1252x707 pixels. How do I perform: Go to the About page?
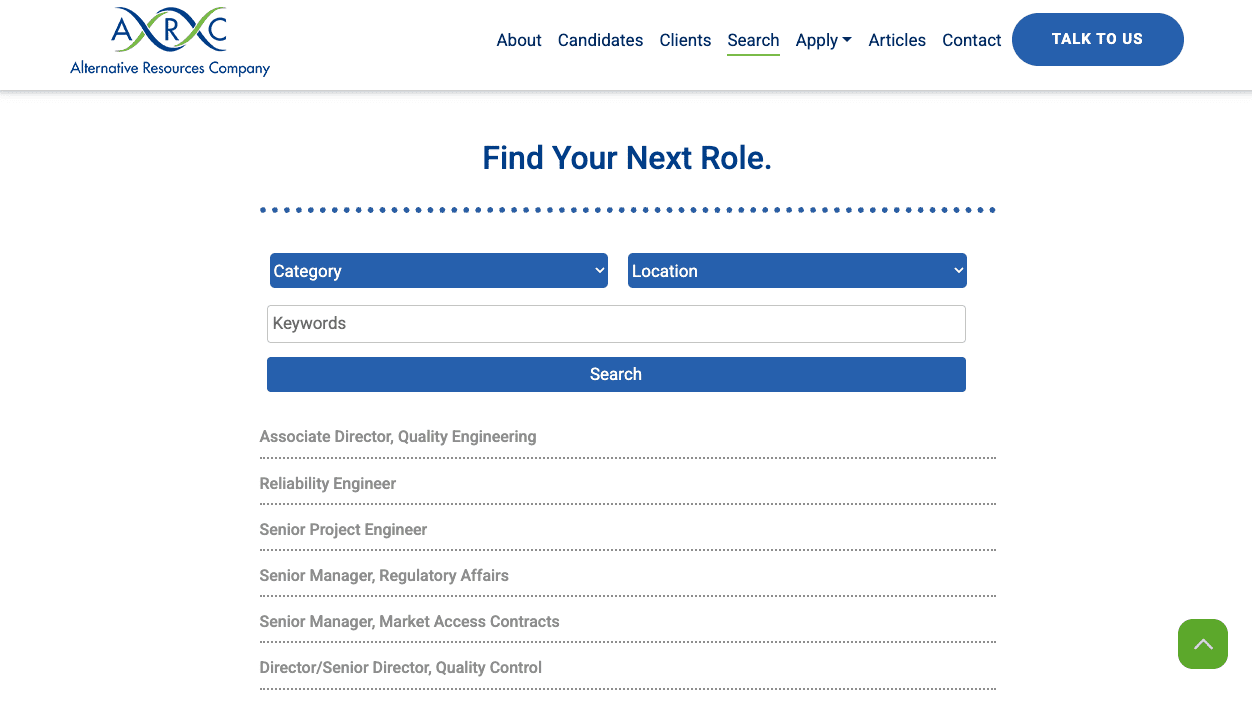pyautogui.click(x=519, y=40)
